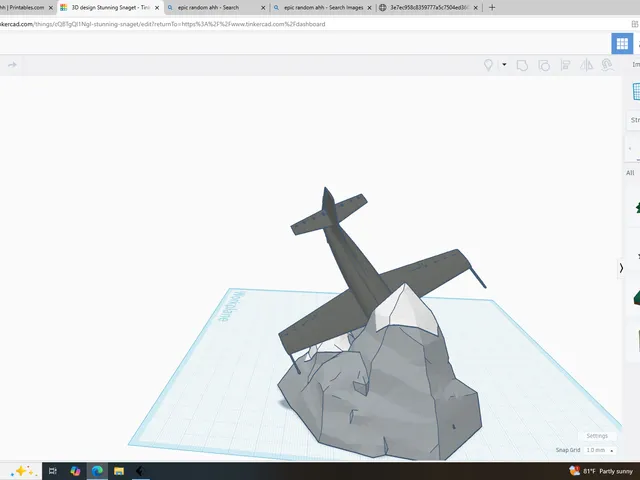Open a new browser tab with plus button
The height and width of the screenshot is (480, 640).
click(x=492, y=7)
